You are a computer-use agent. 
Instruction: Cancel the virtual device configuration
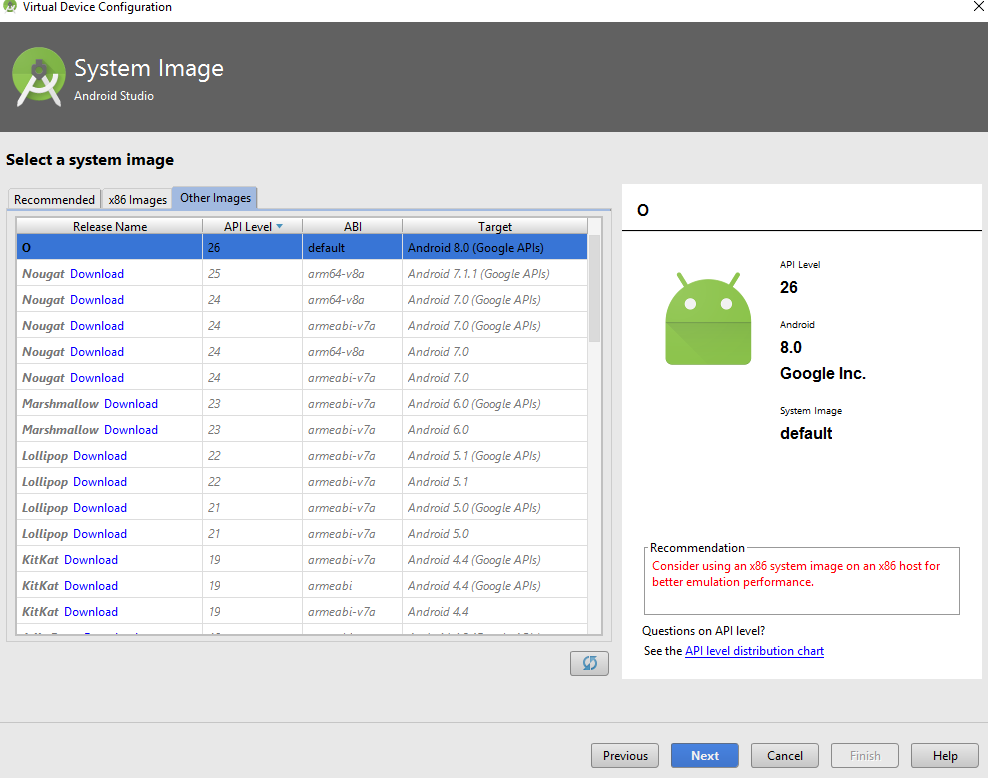(784, 755)
